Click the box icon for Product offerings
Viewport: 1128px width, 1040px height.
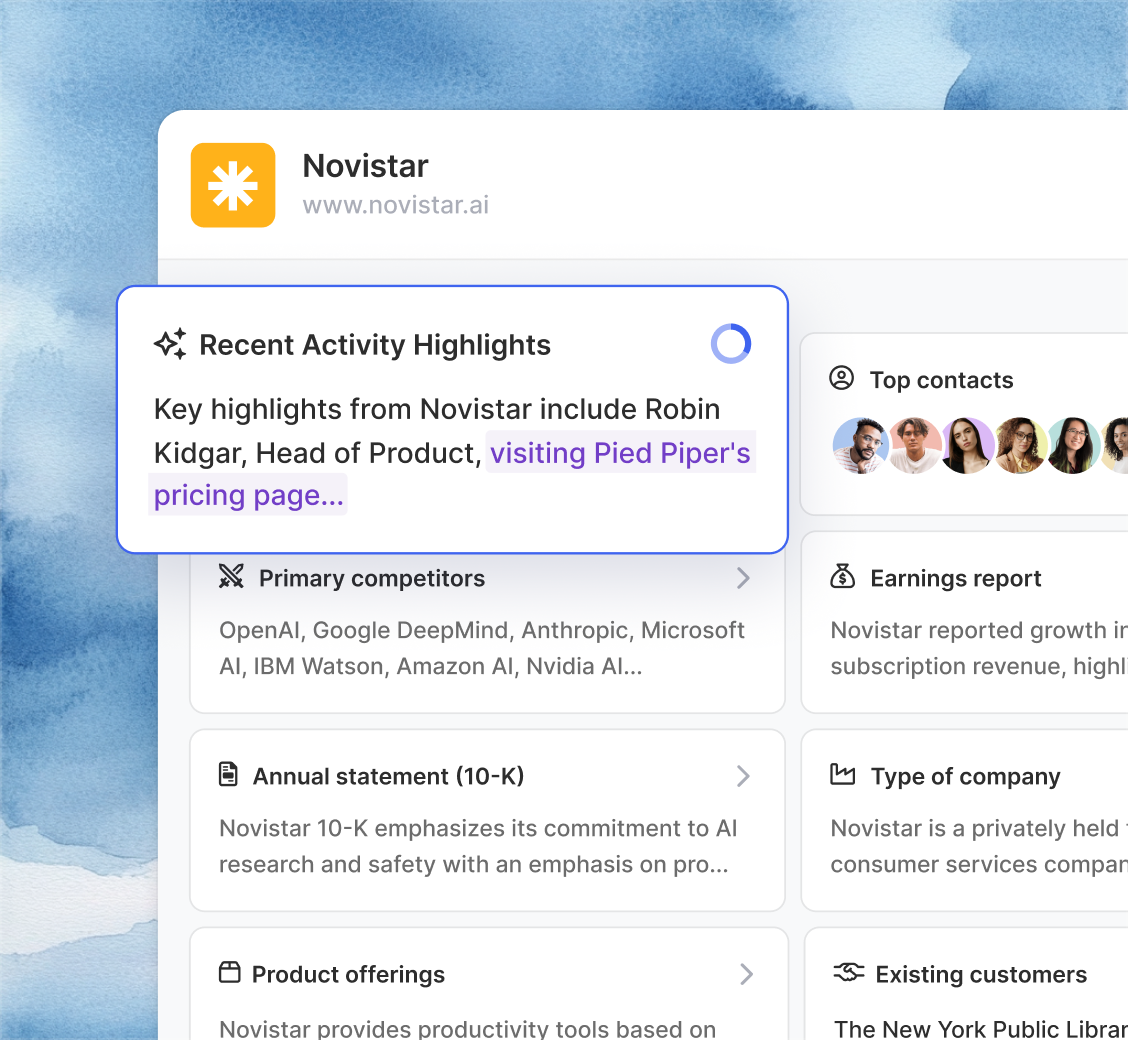(229, 972)
